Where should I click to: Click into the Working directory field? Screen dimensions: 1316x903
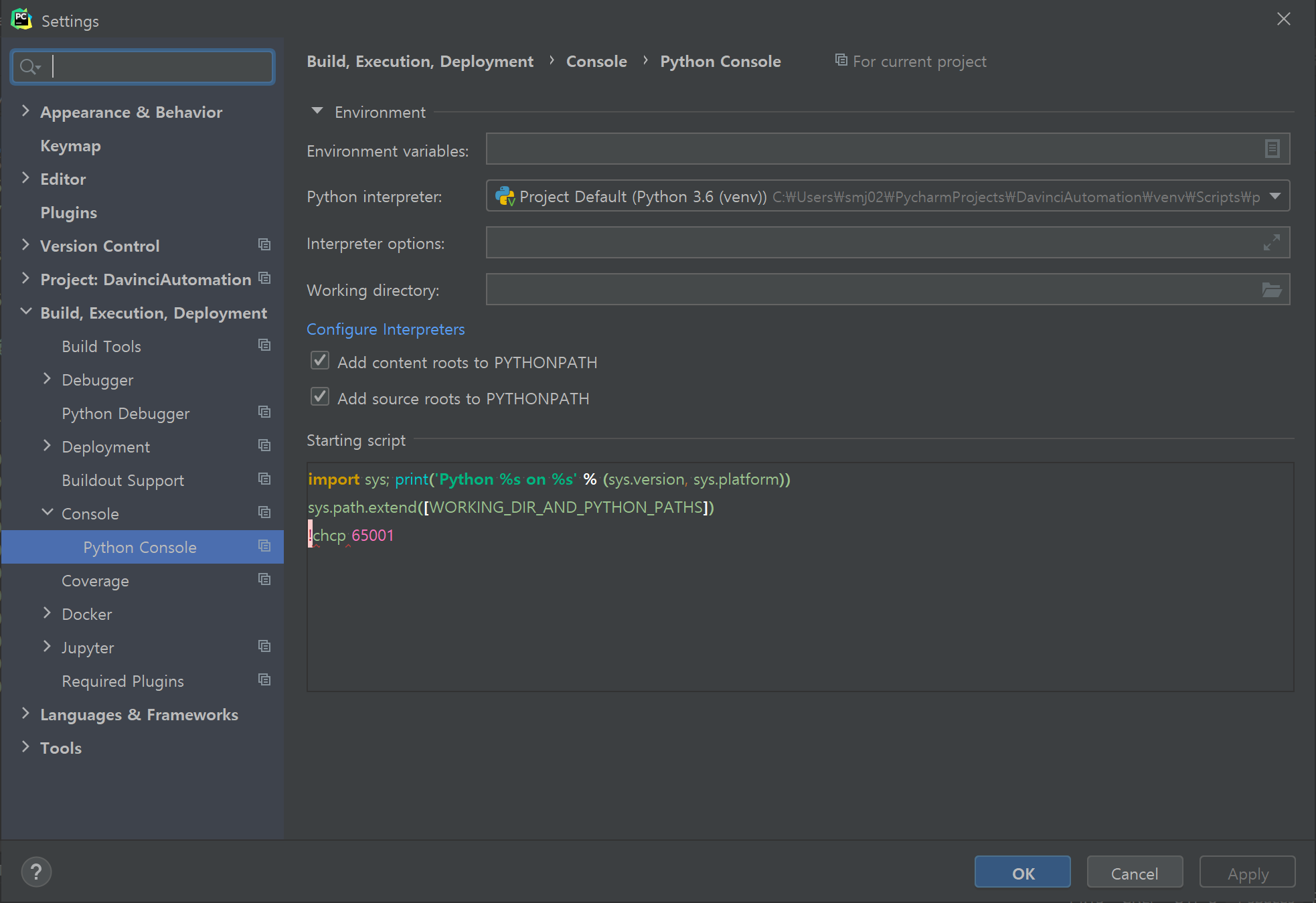[870, 290]
